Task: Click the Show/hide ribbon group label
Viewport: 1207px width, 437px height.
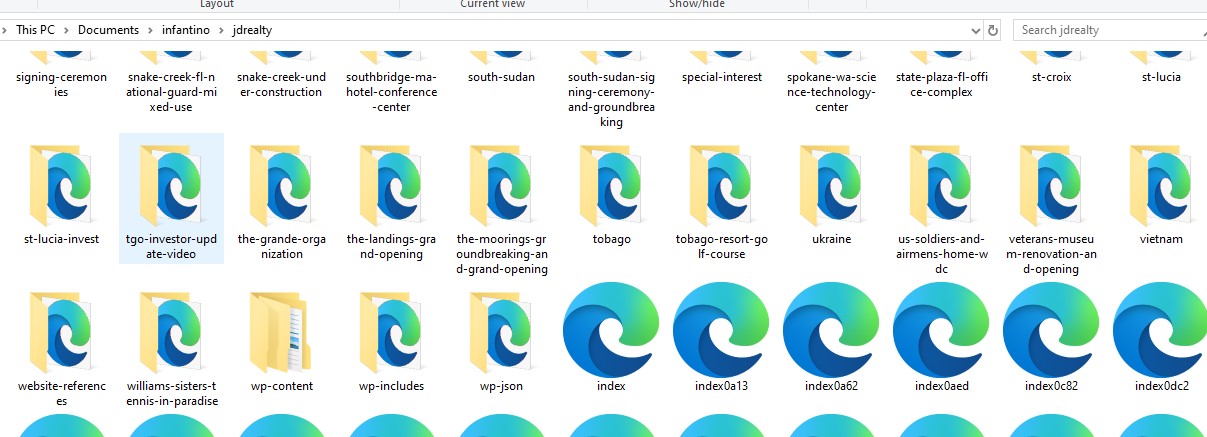Action: tap(697, 5)
